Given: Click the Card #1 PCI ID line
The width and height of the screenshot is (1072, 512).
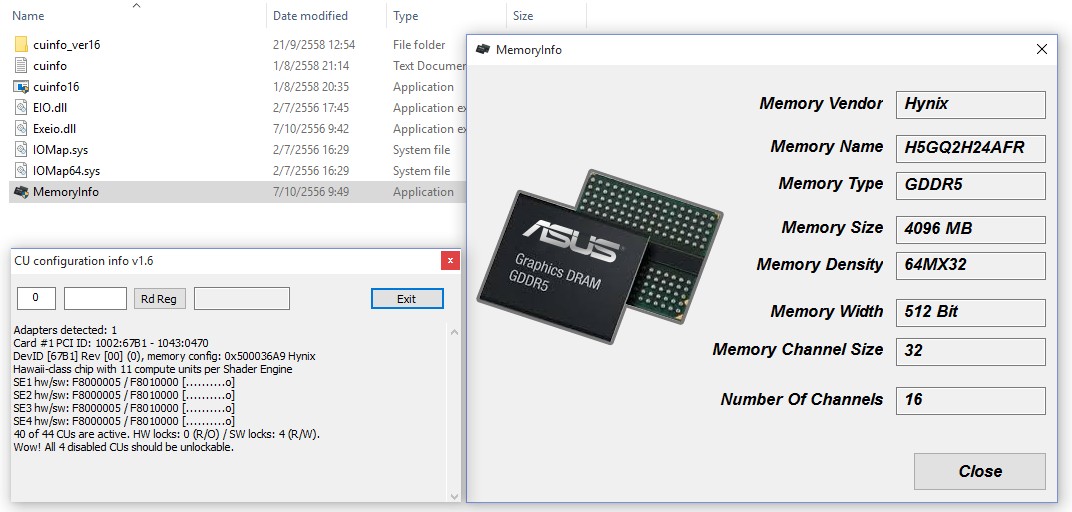Looking at the screenshot, I should [x=111, y=343].
